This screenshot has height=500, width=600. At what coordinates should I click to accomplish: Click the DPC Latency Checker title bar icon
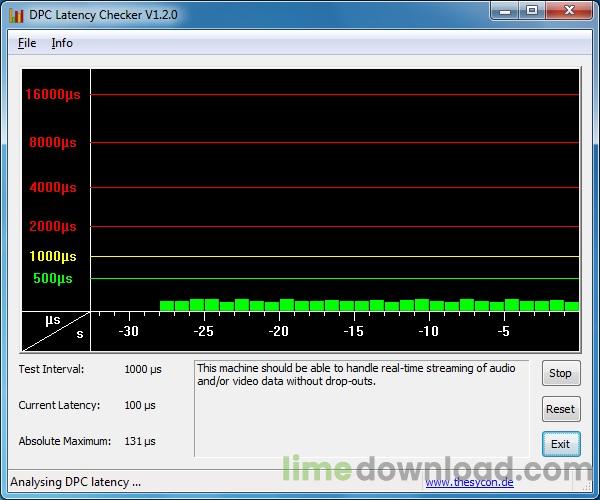[16, 15]
